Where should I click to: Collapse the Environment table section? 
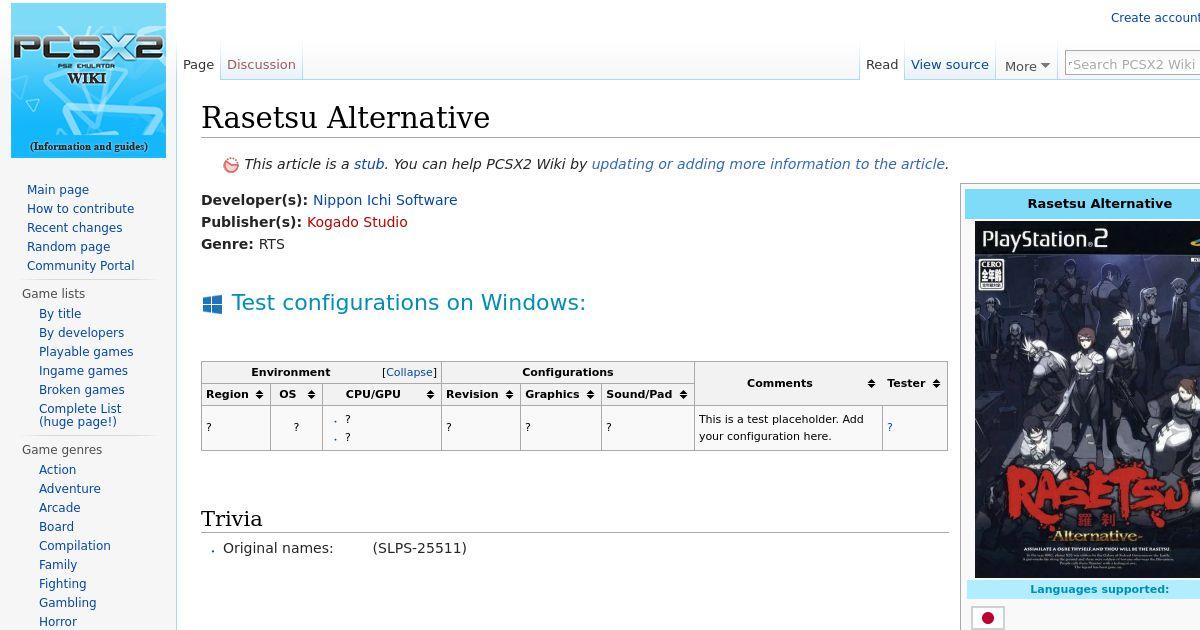(x=410, y=373)
